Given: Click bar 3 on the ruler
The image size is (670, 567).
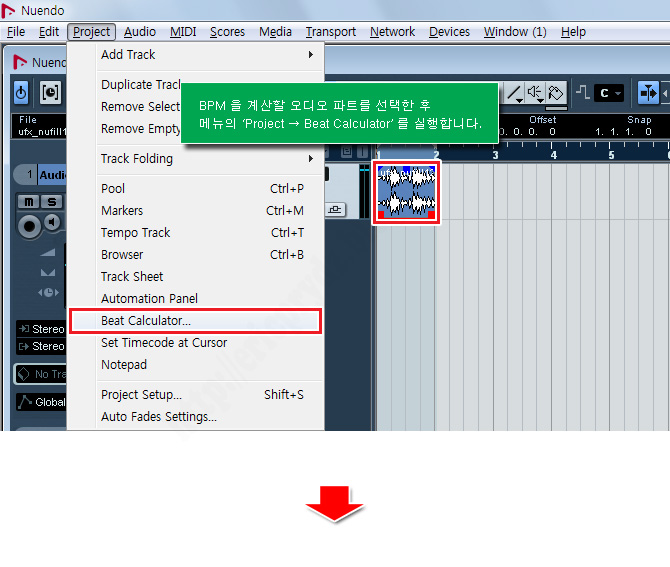Looking at the screenshot, I should click(x=495, y=155).
